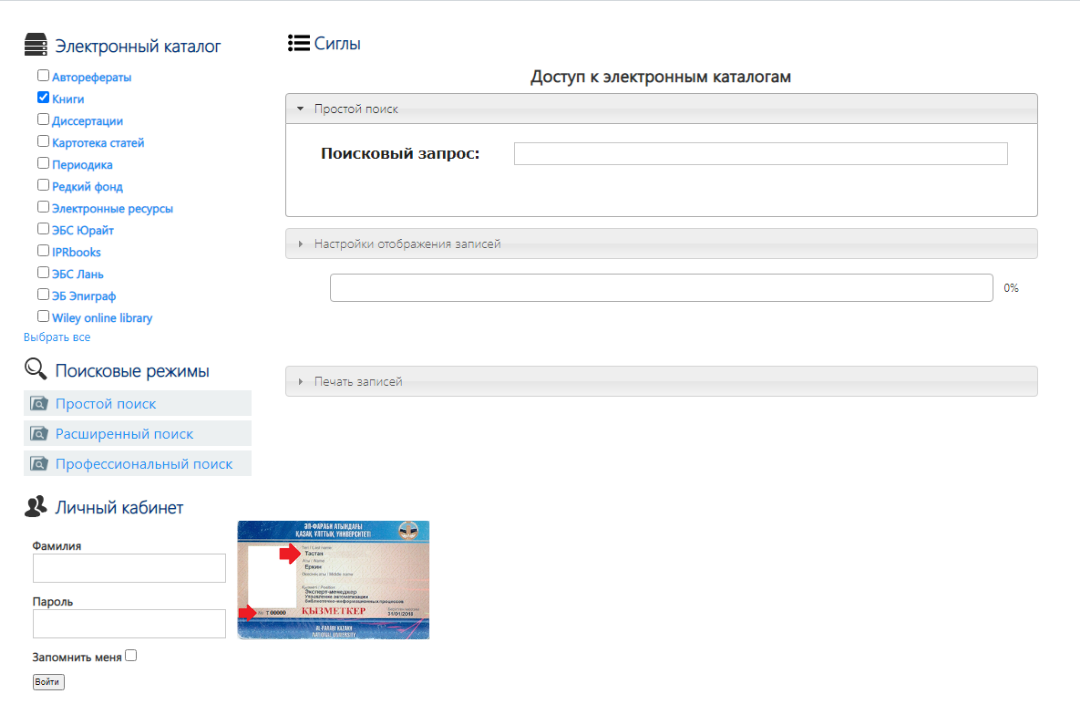The height and width of the screenshot is (722, 1080).
Task: Tick the Запомнить меня checkbox
Action: click(x=131, y=656)
